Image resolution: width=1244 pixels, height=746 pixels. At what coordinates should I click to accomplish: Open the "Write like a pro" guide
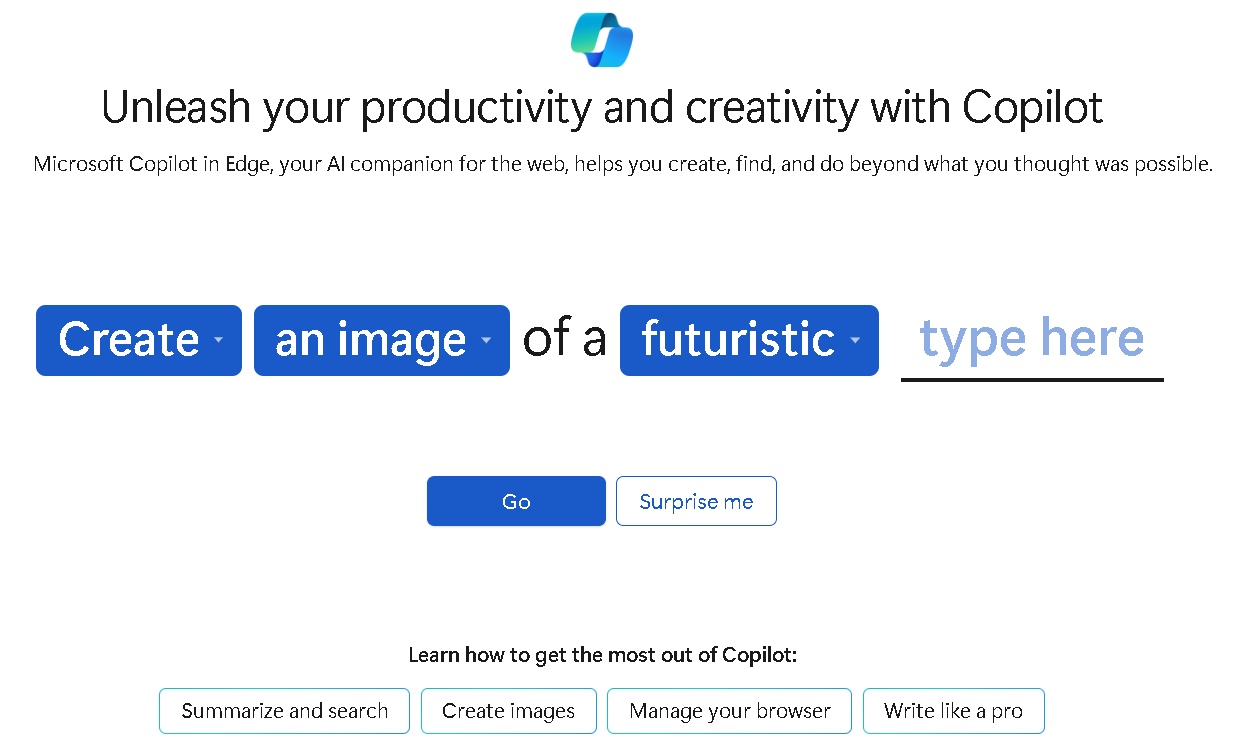point(953,710)
